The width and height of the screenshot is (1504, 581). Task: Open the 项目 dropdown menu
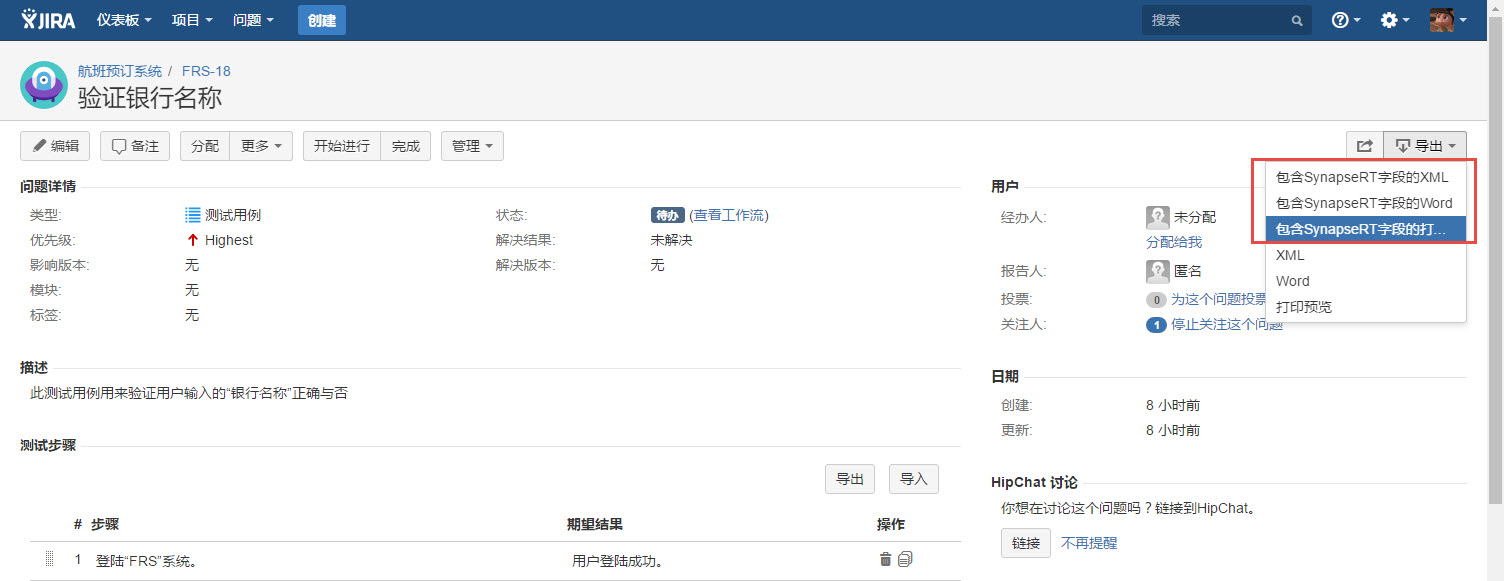pyautogui.click(x=192, y=20)
